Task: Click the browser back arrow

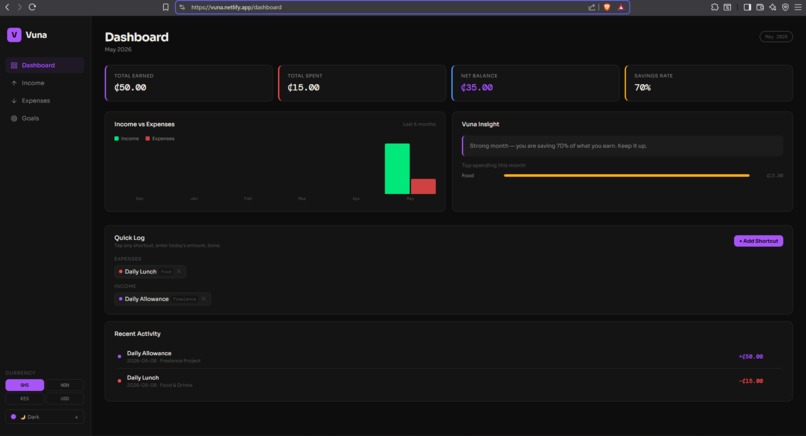Action: point(7,7)
